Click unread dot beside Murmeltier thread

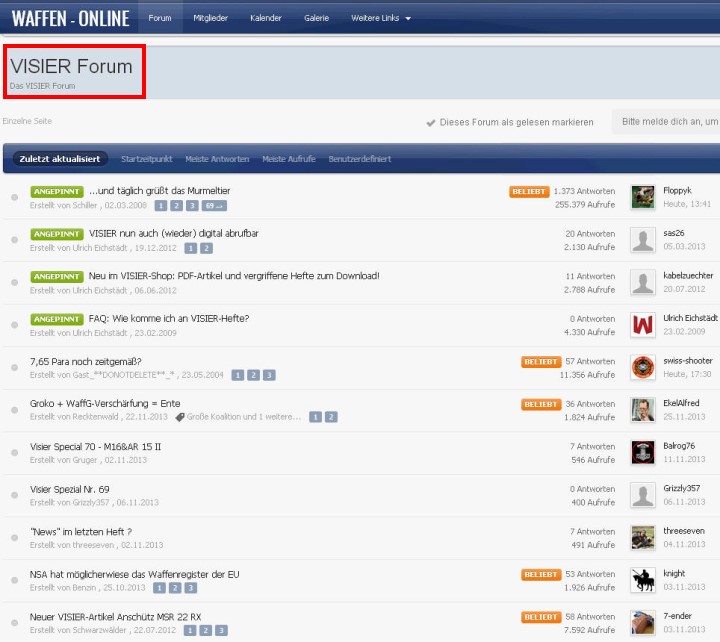[14, 197]
